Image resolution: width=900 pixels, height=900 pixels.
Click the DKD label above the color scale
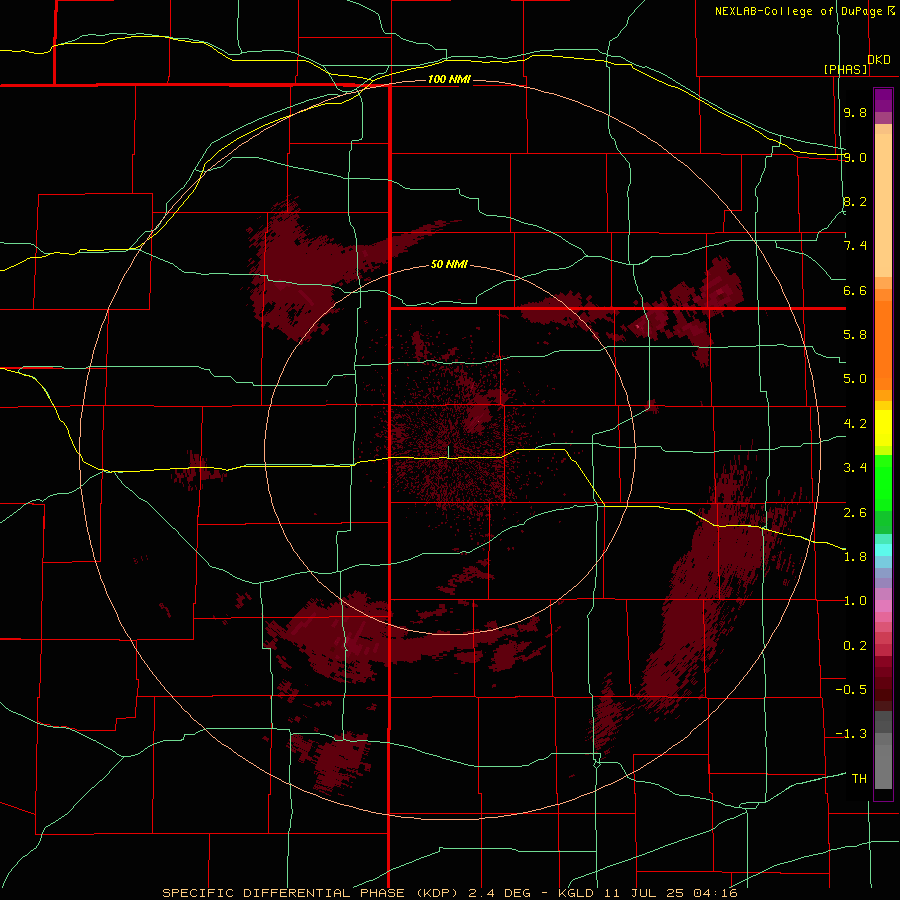coord(879,60)
